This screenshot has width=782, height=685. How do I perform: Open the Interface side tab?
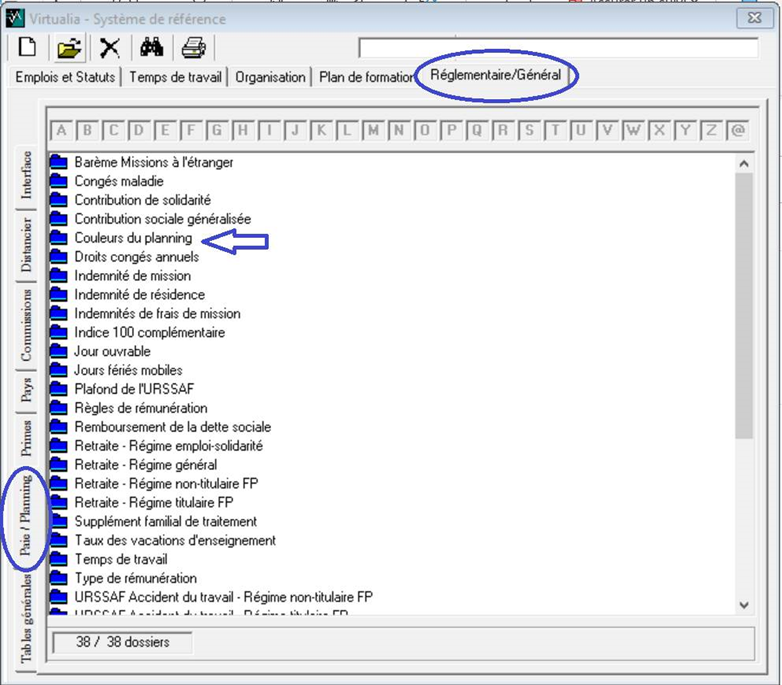pos(27,174)
